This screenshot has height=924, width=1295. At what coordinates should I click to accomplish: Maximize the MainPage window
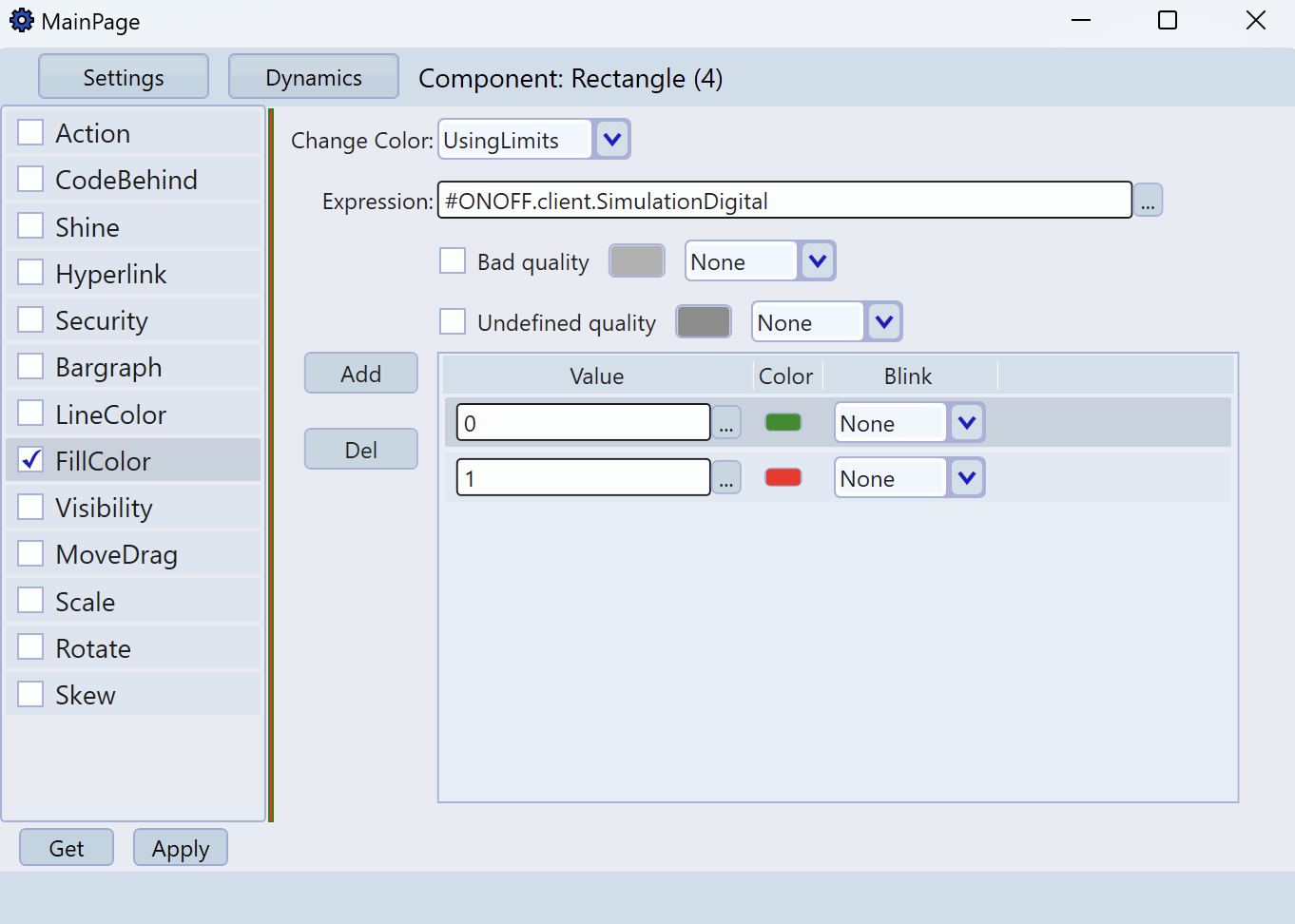point(1168,20)
